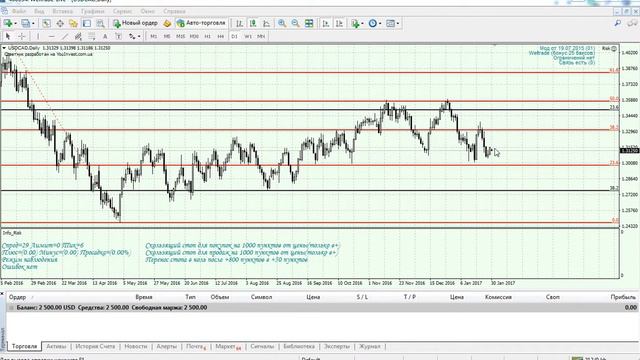Click the MetaEditor yellow diamond icon

tap(167, 23)
